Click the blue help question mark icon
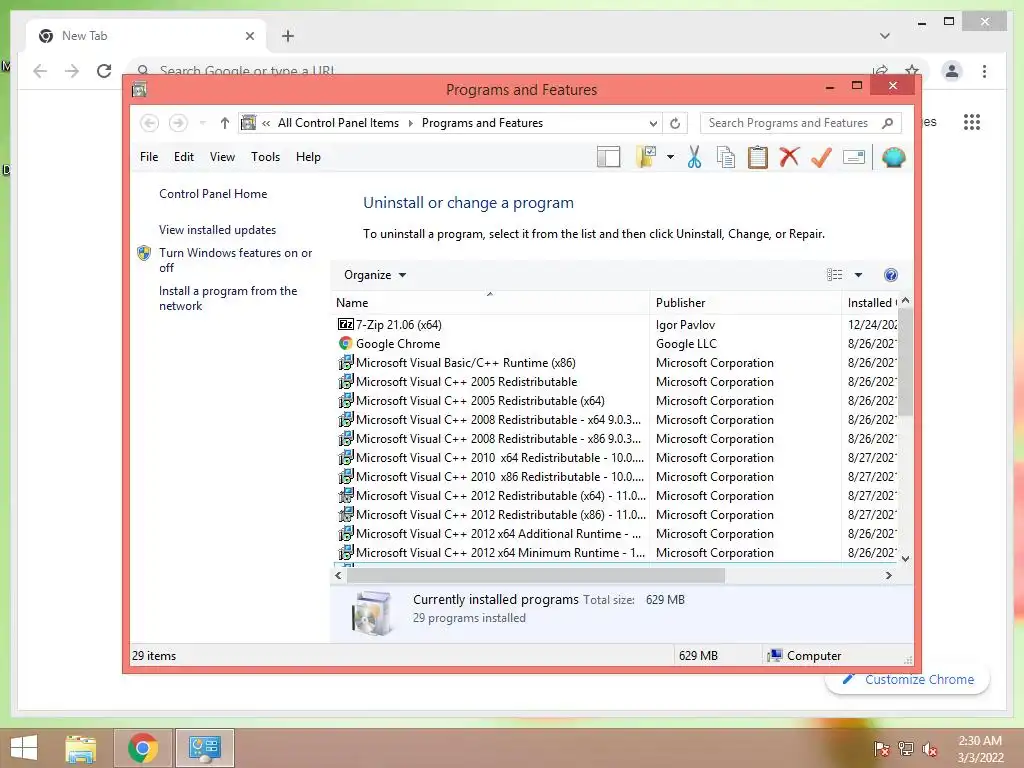Screen dimensions: 1024x768 [x=890, y=275]
